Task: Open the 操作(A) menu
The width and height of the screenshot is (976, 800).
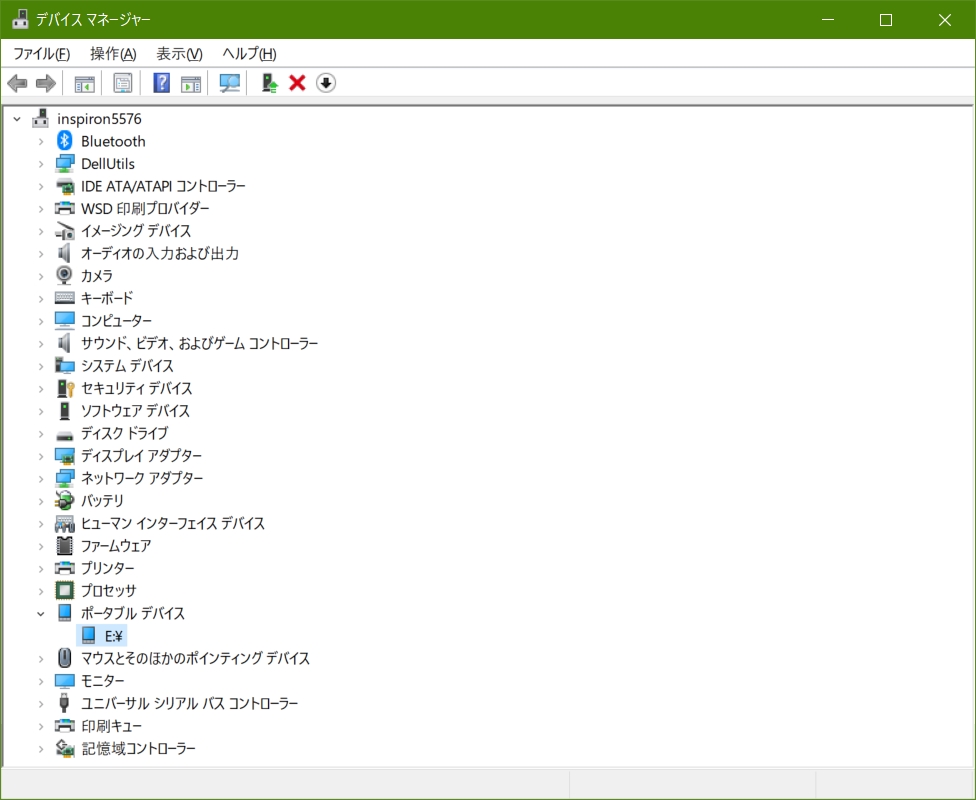Action: click(x=113, y=54)
